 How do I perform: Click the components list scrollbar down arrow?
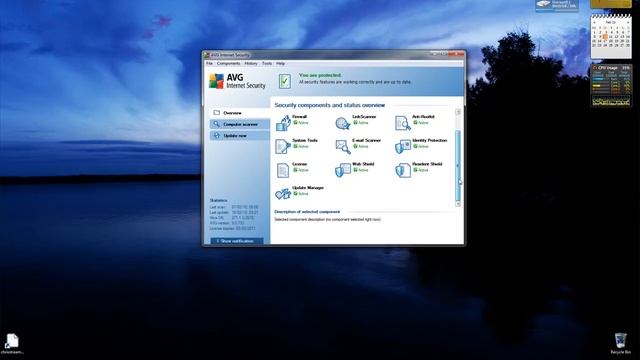pyautogui.click(x=458, y=203)
